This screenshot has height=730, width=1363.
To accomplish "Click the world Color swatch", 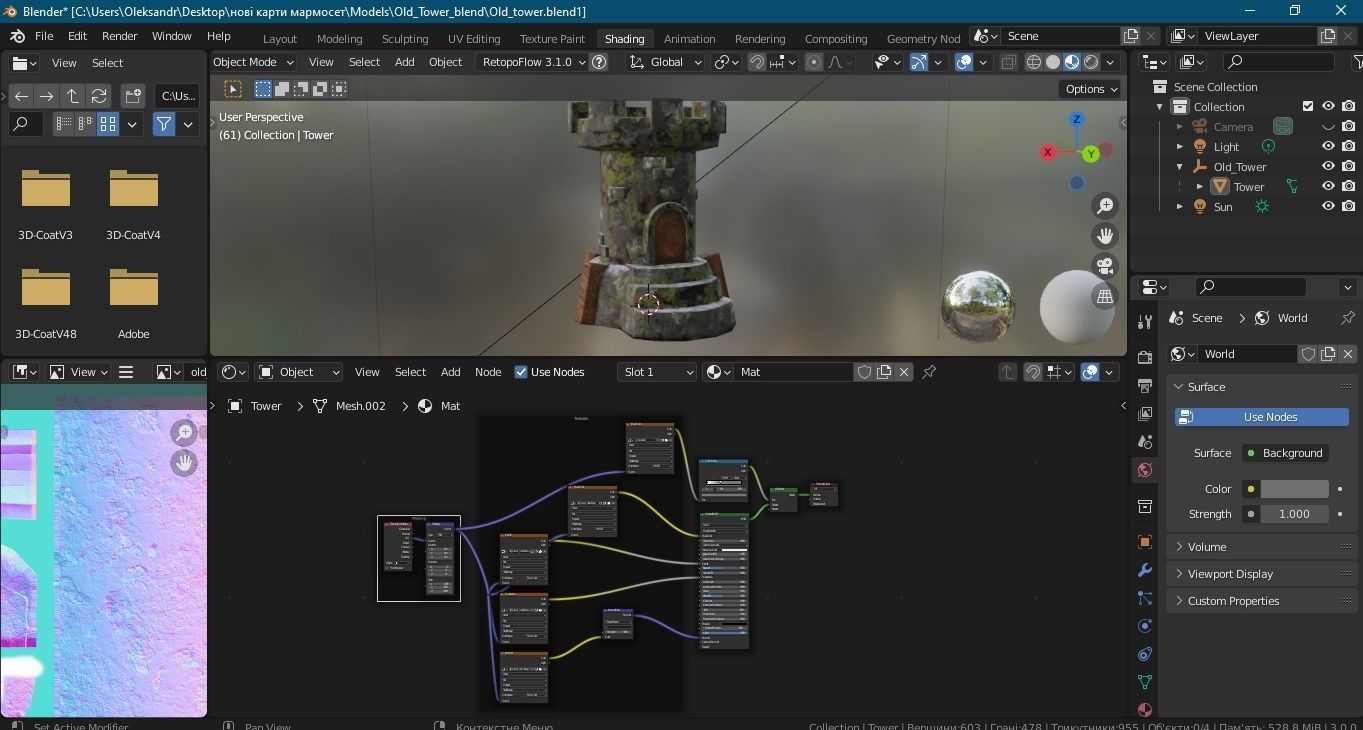I will [1294, 489].
